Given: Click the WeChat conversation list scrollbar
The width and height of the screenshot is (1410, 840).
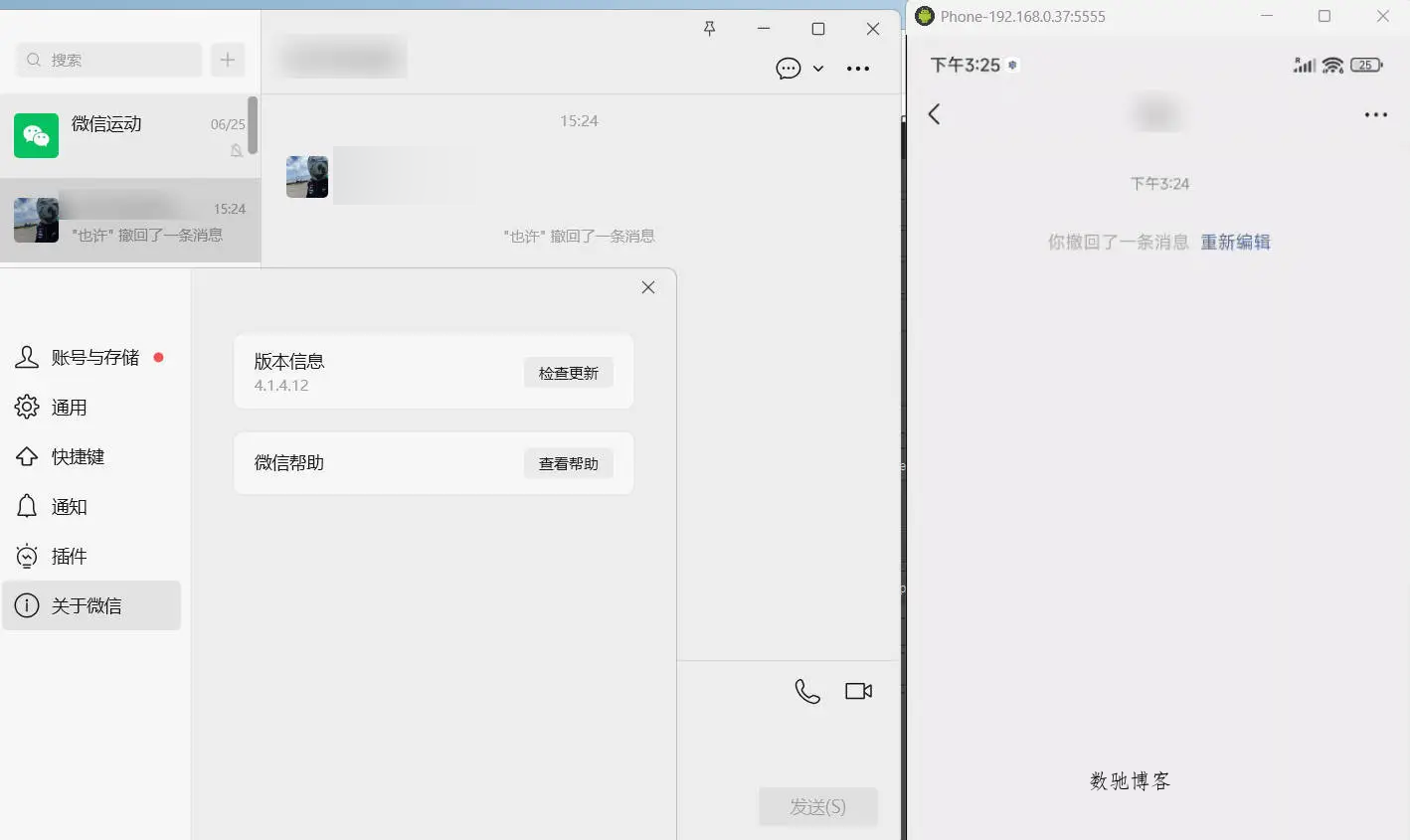Looking at the screenshot, I should pos(253,125).
